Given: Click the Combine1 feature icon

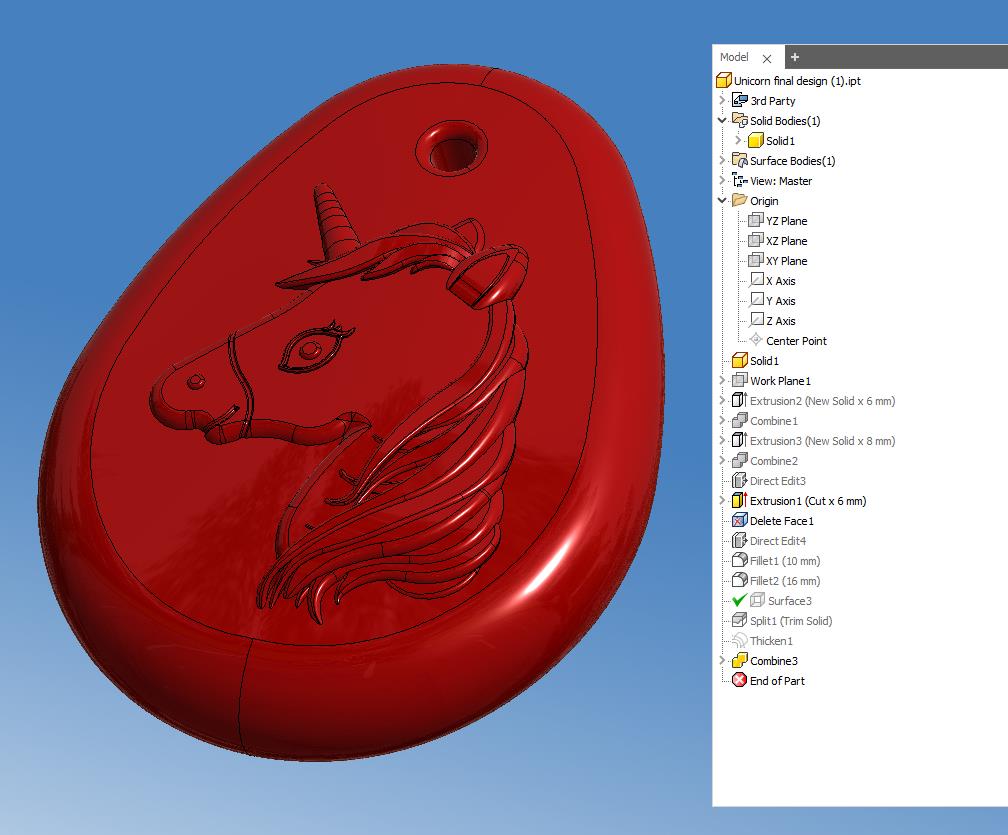Looking at the screenshot, I should [740, 420].
